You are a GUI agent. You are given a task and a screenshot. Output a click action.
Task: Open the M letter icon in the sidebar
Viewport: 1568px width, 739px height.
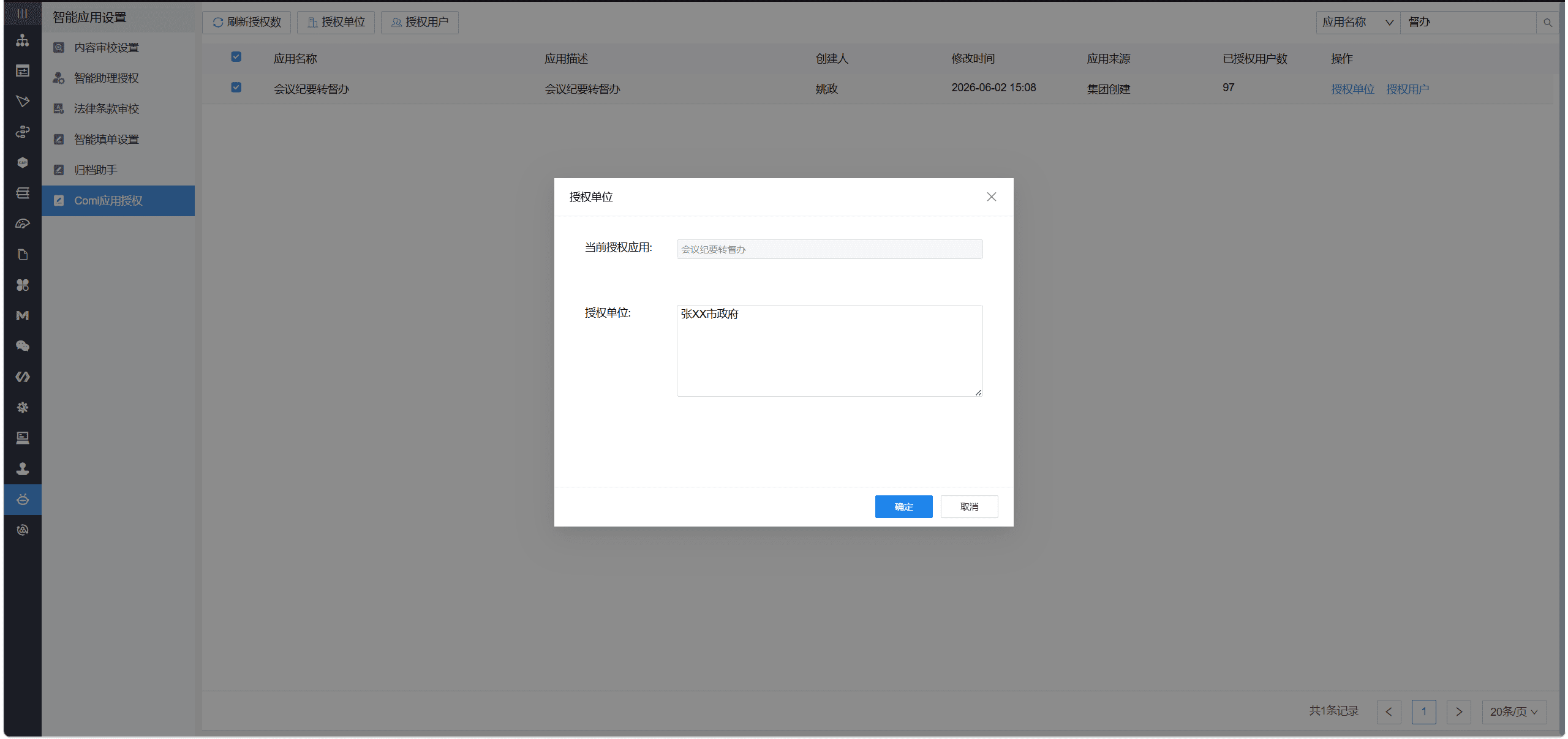click(23, 316)
